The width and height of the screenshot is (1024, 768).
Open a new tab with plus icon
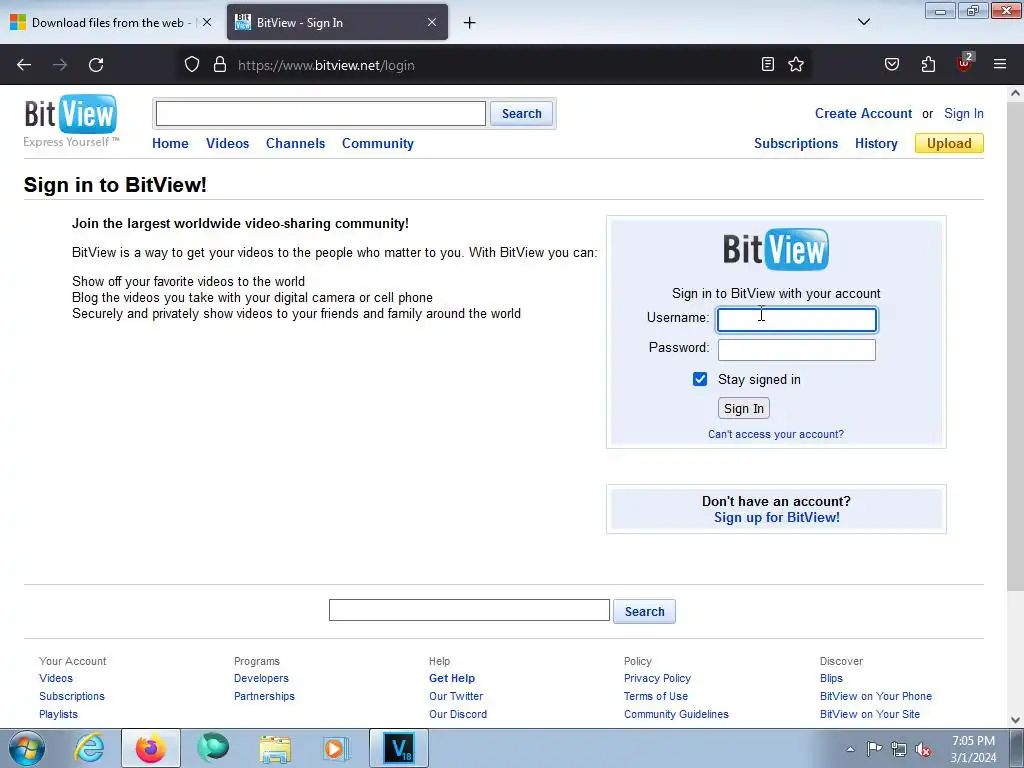coord(470,23)
